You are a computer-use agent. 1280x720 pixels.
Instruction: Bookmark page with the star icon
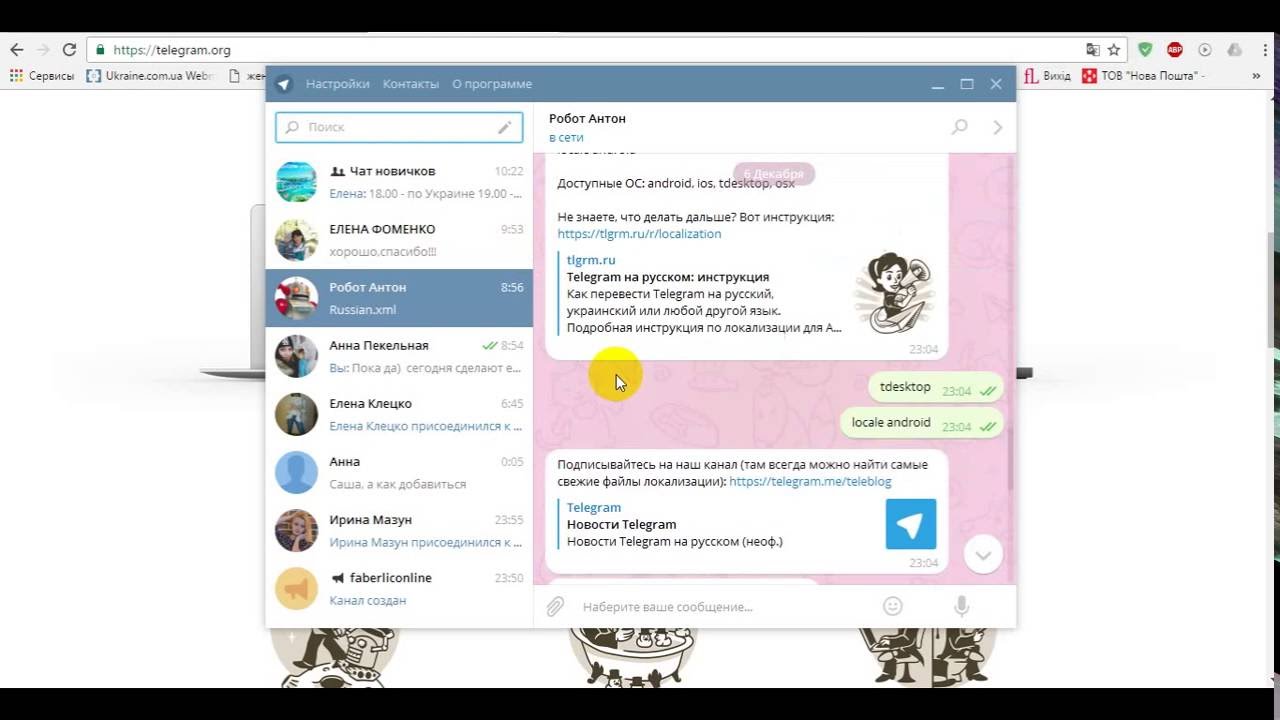[1114, 50]
